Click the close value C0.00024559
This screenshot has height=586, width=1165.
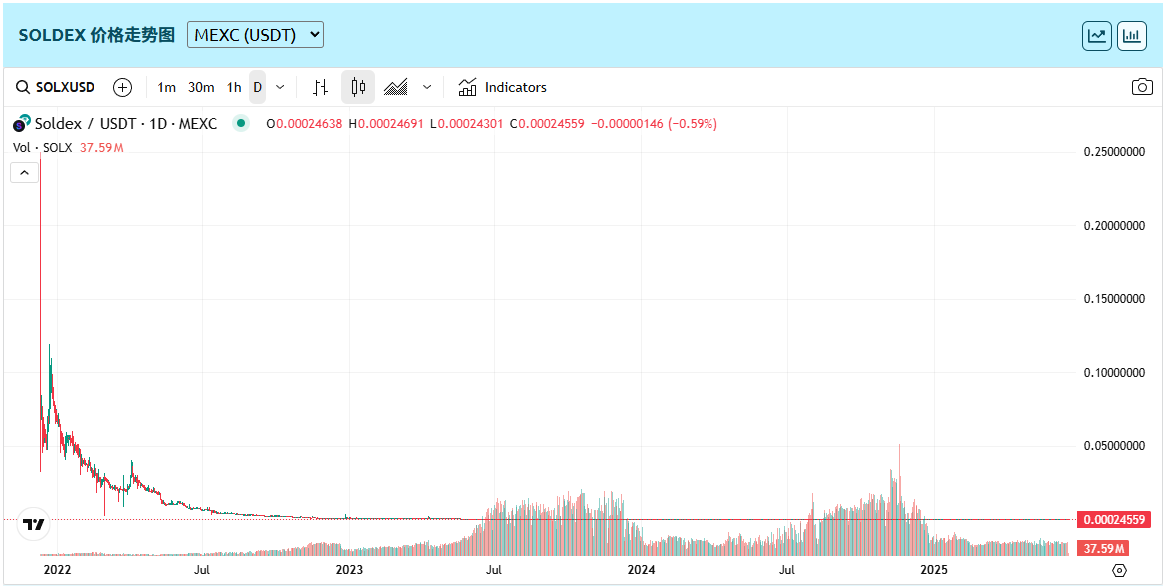click(x=546, y=124)
